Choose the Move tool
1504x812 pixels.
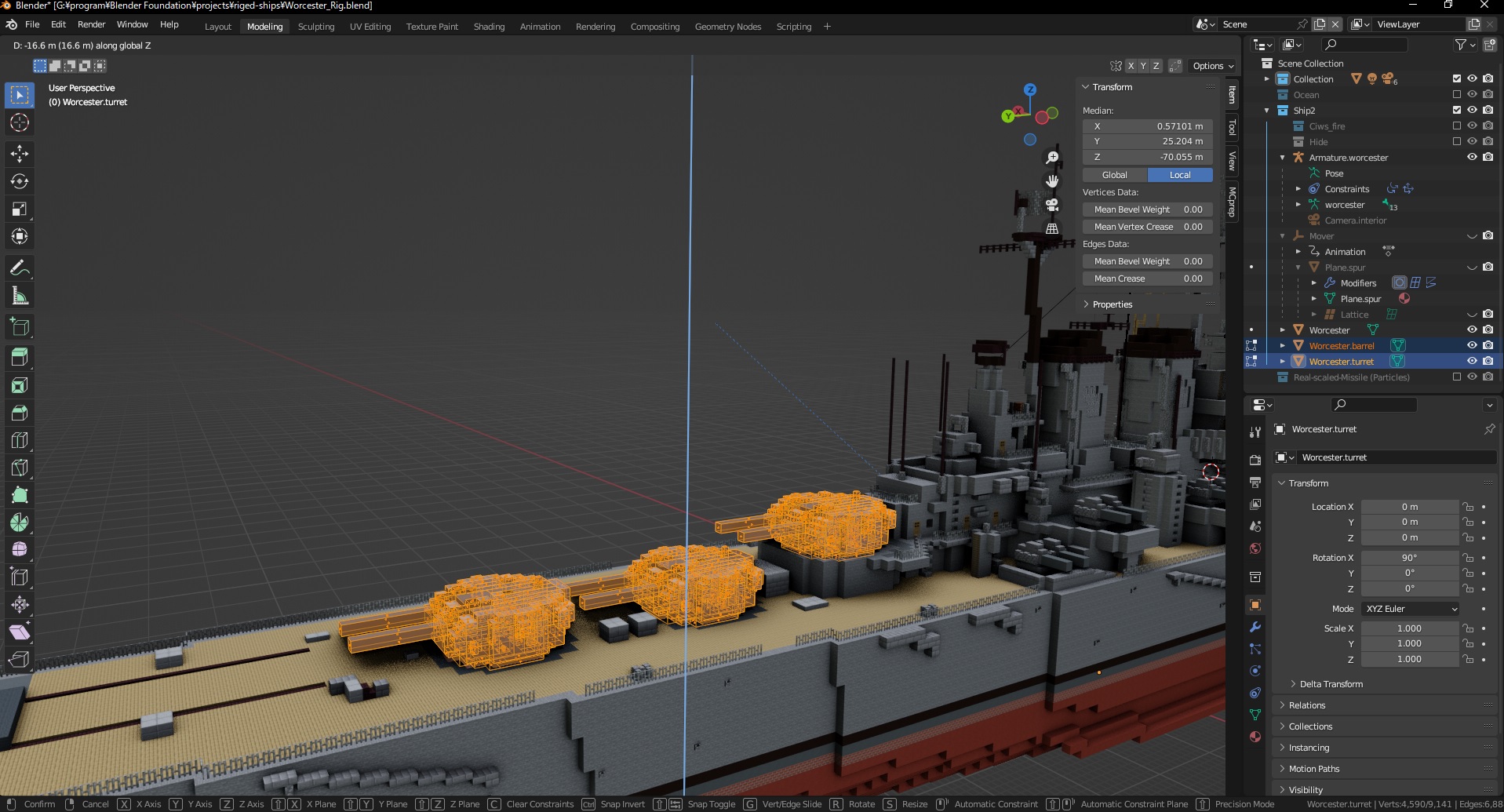pyautogui.click(x=20, y=154)
